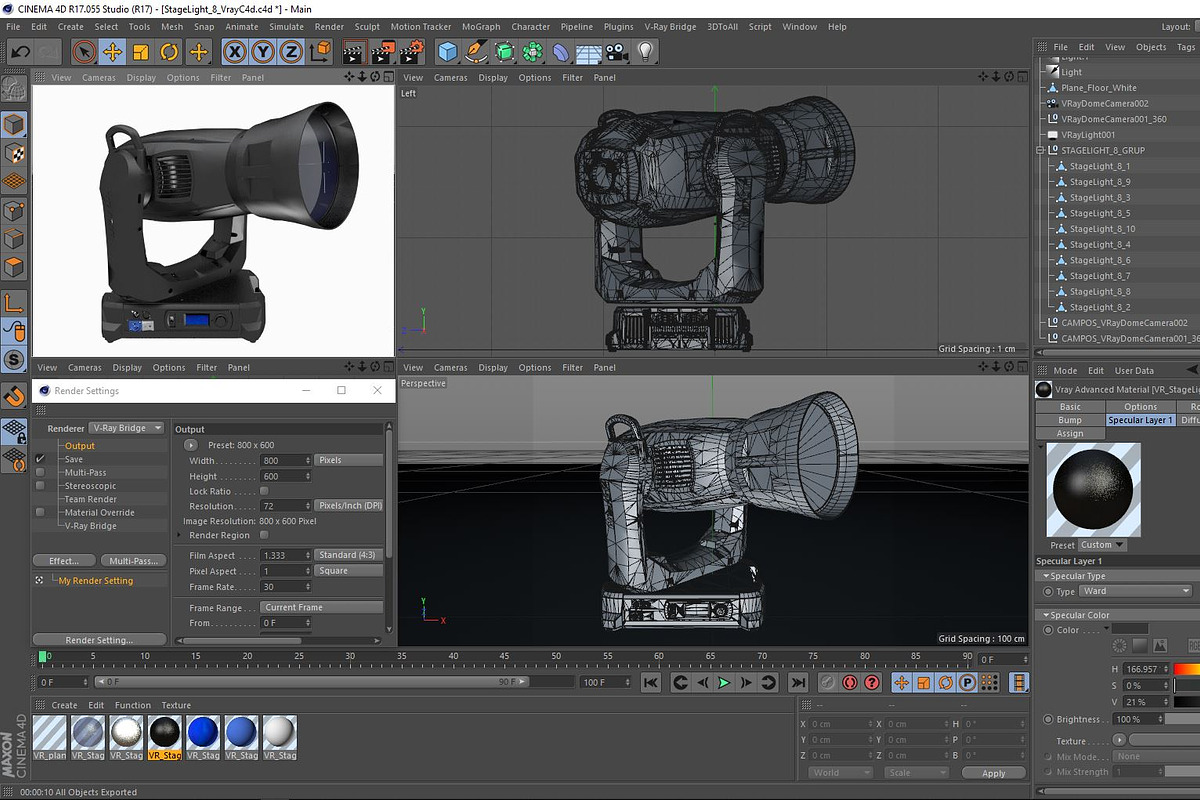Activate the Rotate tool
Screen dimensions: 1200x800
(170, 52)
